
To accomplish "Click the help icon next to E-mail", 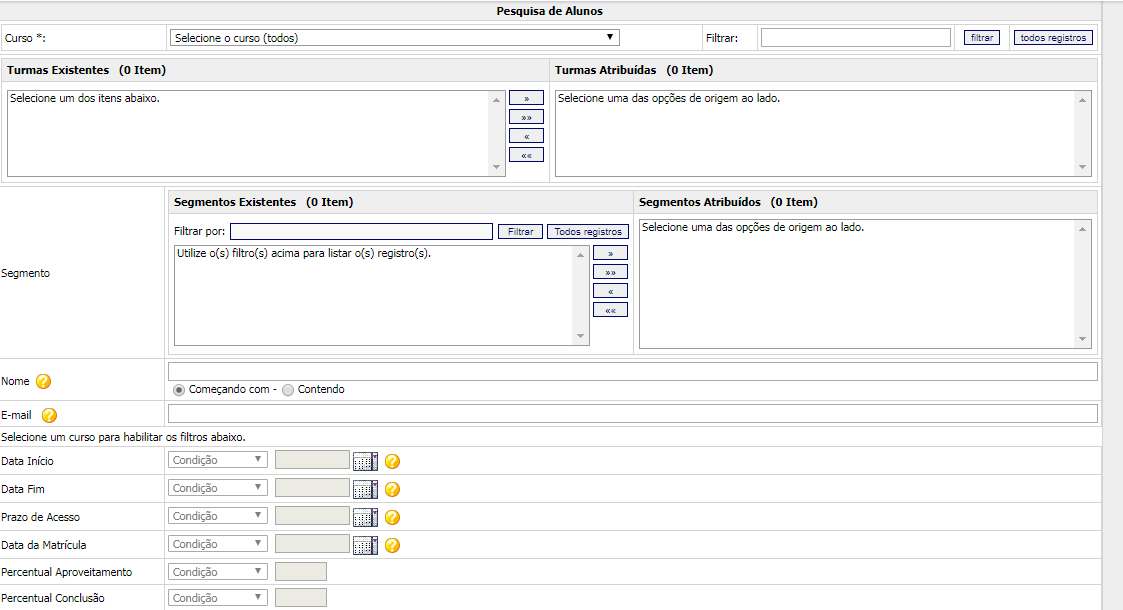I will pyautogui.click(x=49, y=416).
